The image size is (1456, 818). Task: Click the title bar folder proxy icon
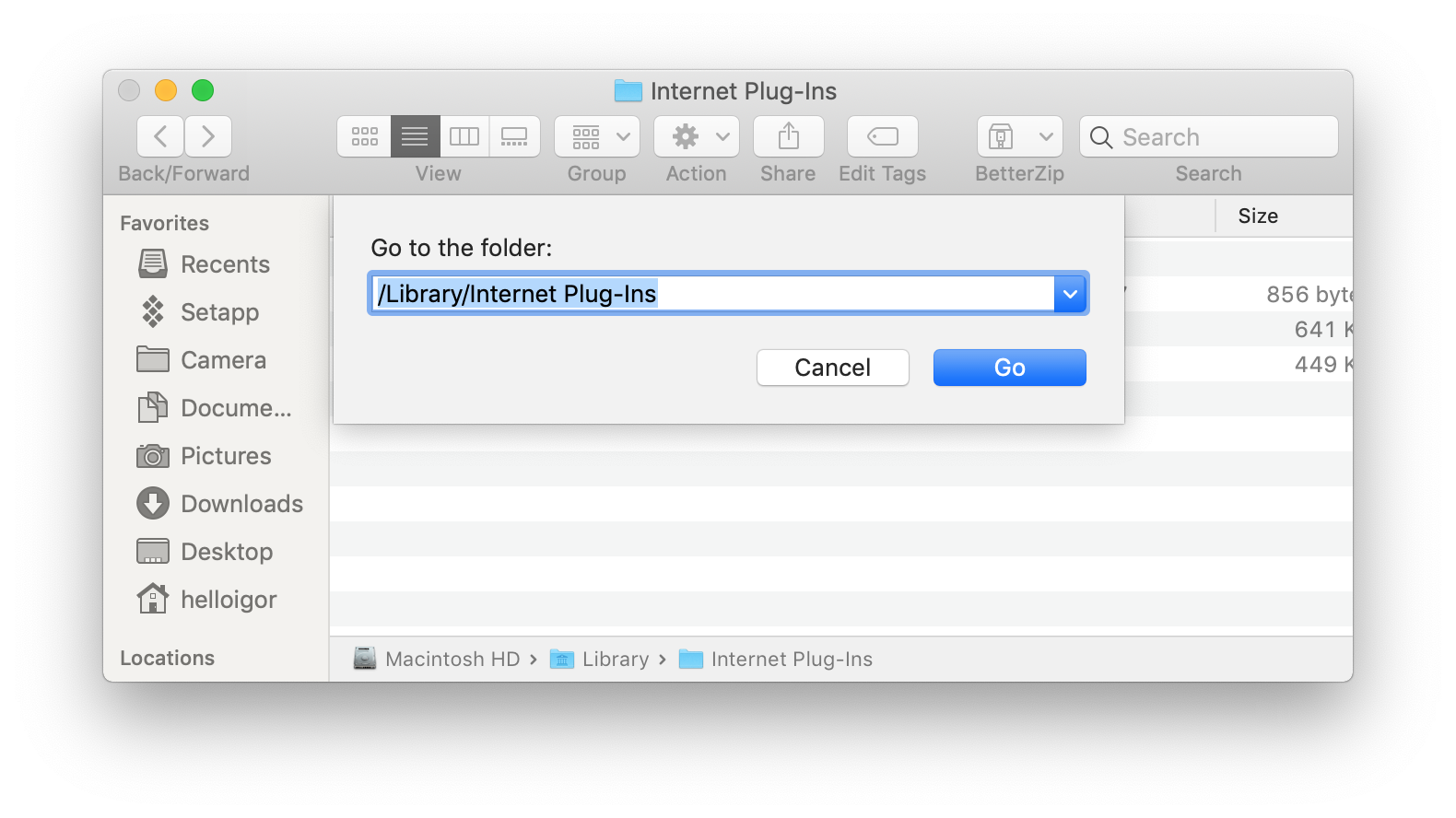(x=628, y=90)
